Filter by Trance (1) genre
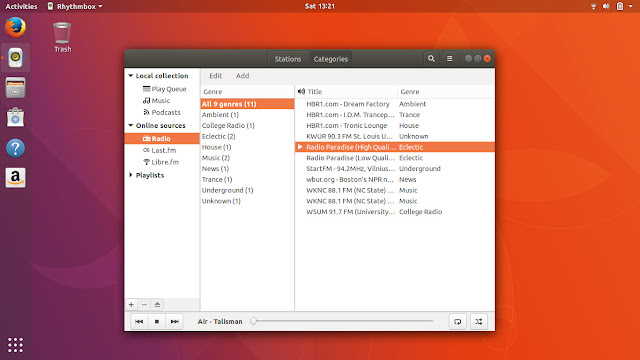Image resolution: width=640 pixels, height=360 pixels. [247, 180]
